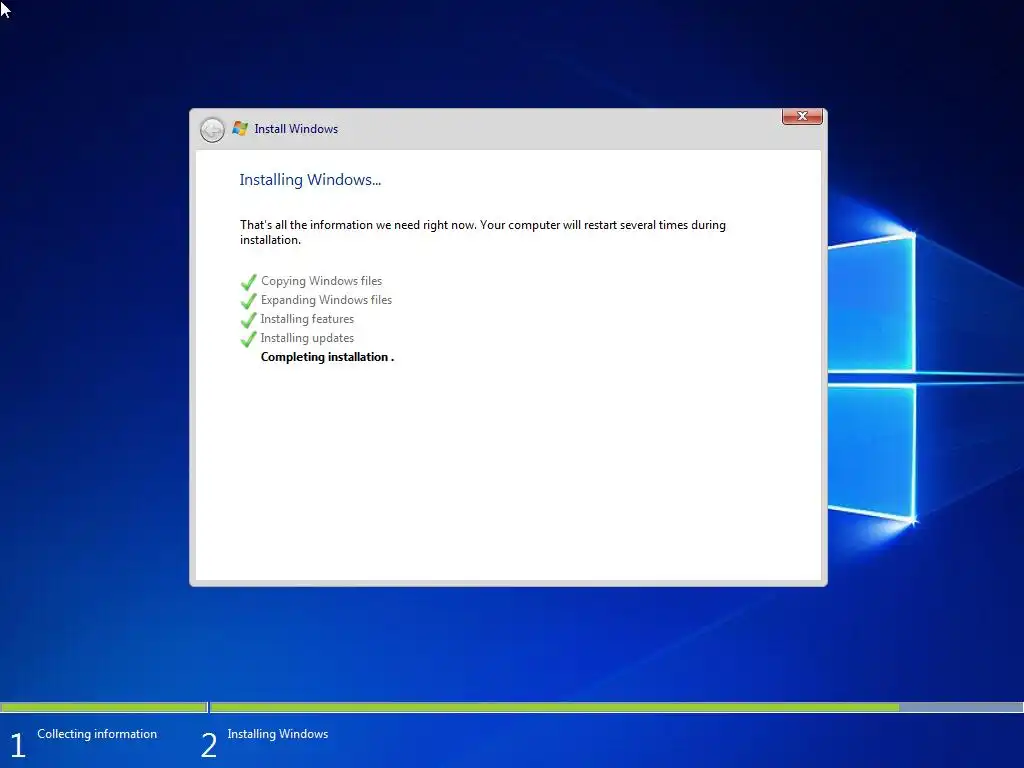
Task: Click the 'Installing Windows' stage label at bottom
Action: coord(278,734)
